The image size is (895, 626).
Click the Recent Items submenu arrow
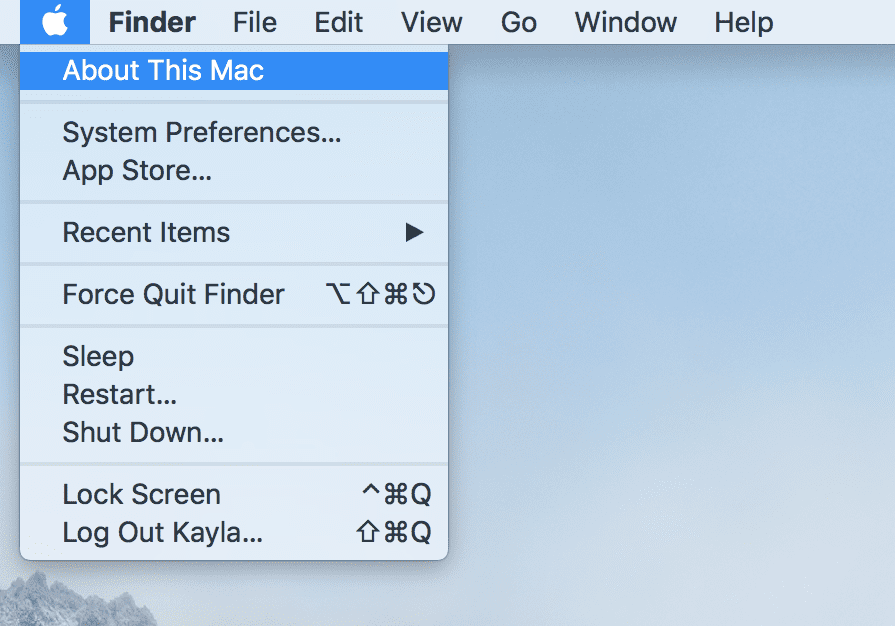pos(417,232)
